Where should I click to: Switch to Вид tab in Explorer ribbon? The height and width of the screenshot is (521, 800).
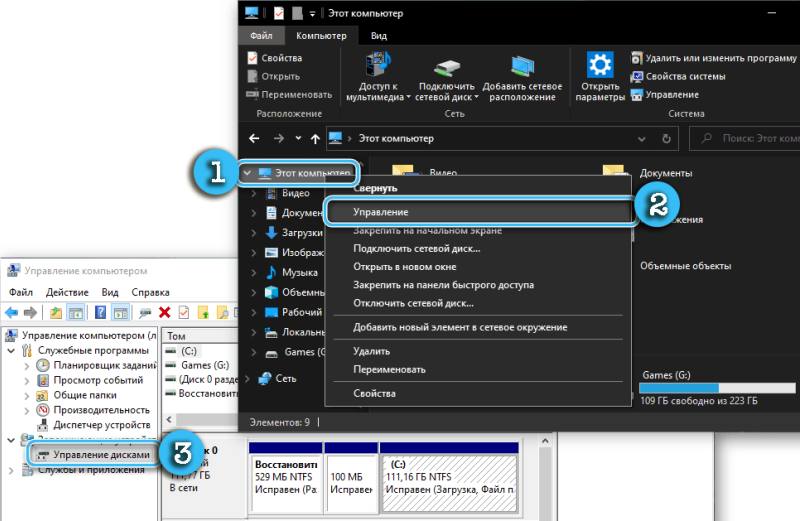[x=379, y=36]
